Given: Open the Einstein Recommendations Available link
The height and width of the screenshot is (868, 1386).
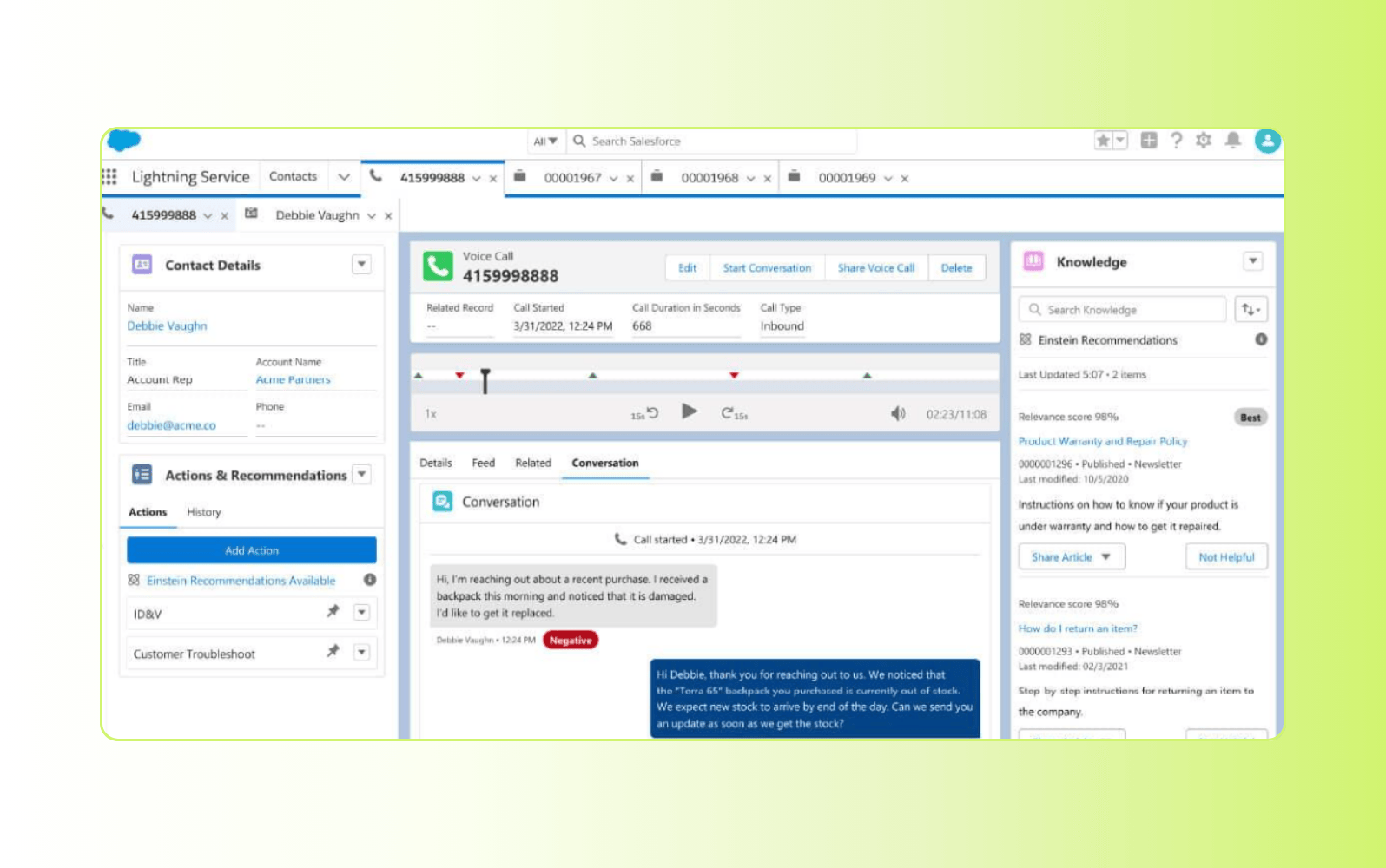Looking at the screenshot, I should (241, 581).
